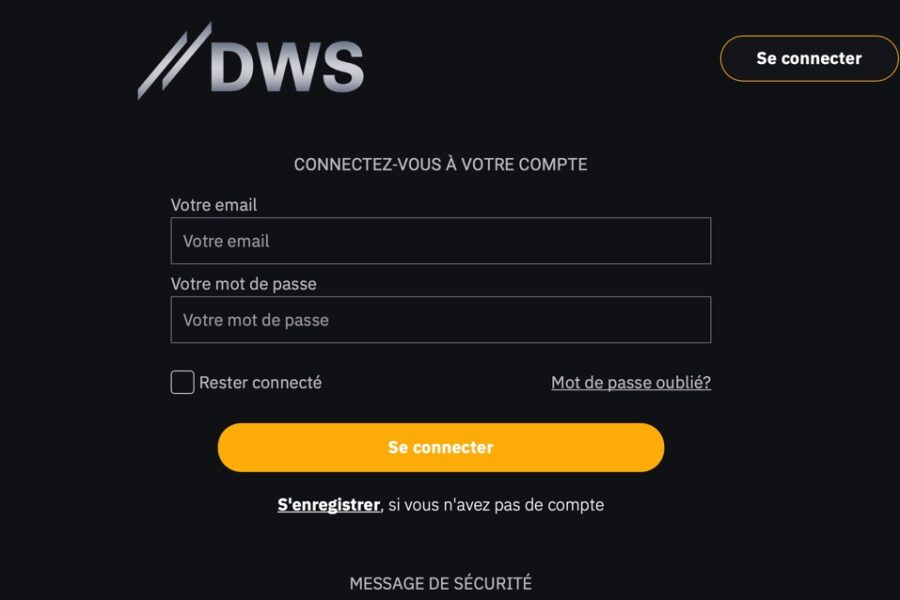Screen dimensions: 900x600
Task: Click the Votre email label above field
Action: pyautogui.click(x=214, y=205)
